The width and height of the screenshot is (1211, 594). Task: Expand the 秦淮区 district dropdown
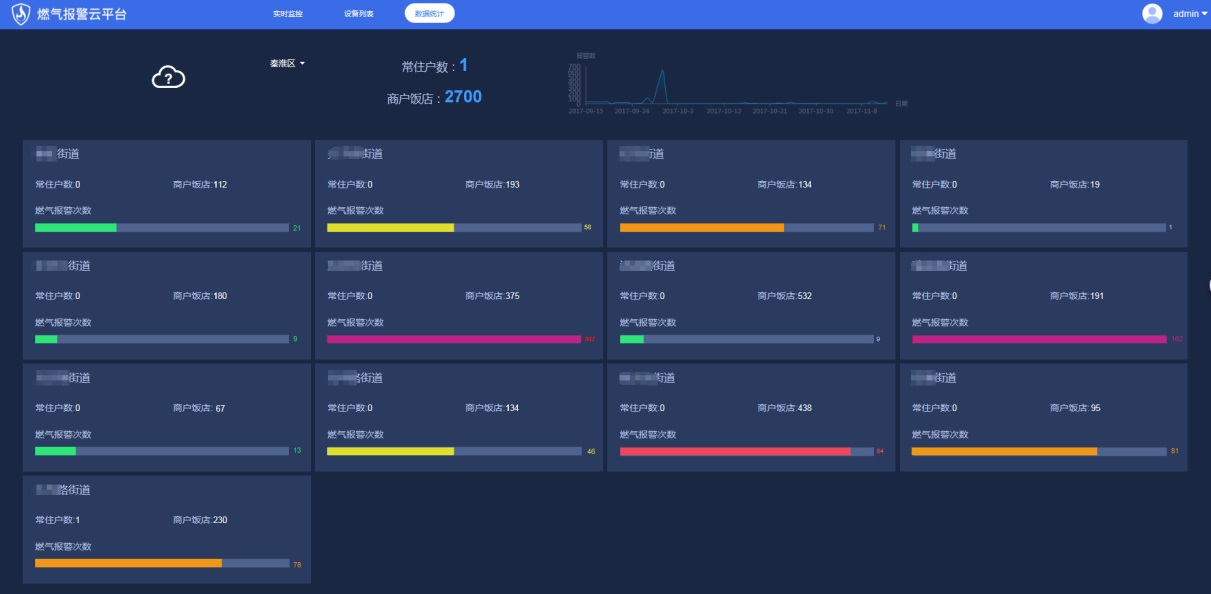click(287, 63)
